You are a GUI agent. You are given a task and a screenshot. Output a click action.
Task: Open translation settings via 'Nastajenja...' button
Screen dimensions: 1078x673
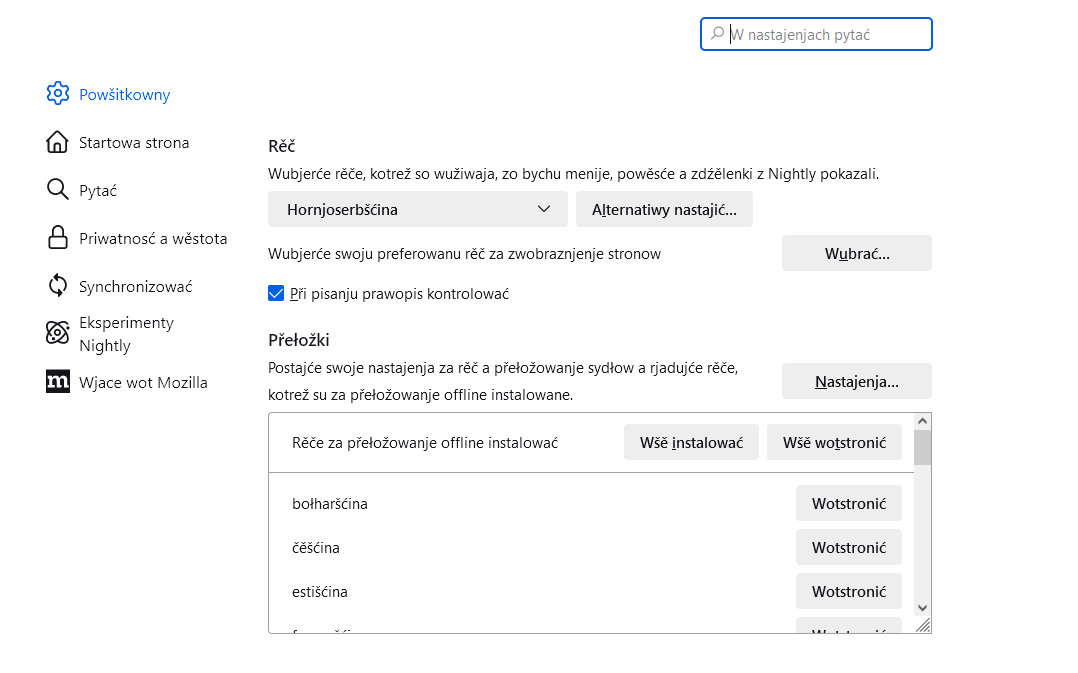pyautogui.click(x=856, y=381)
